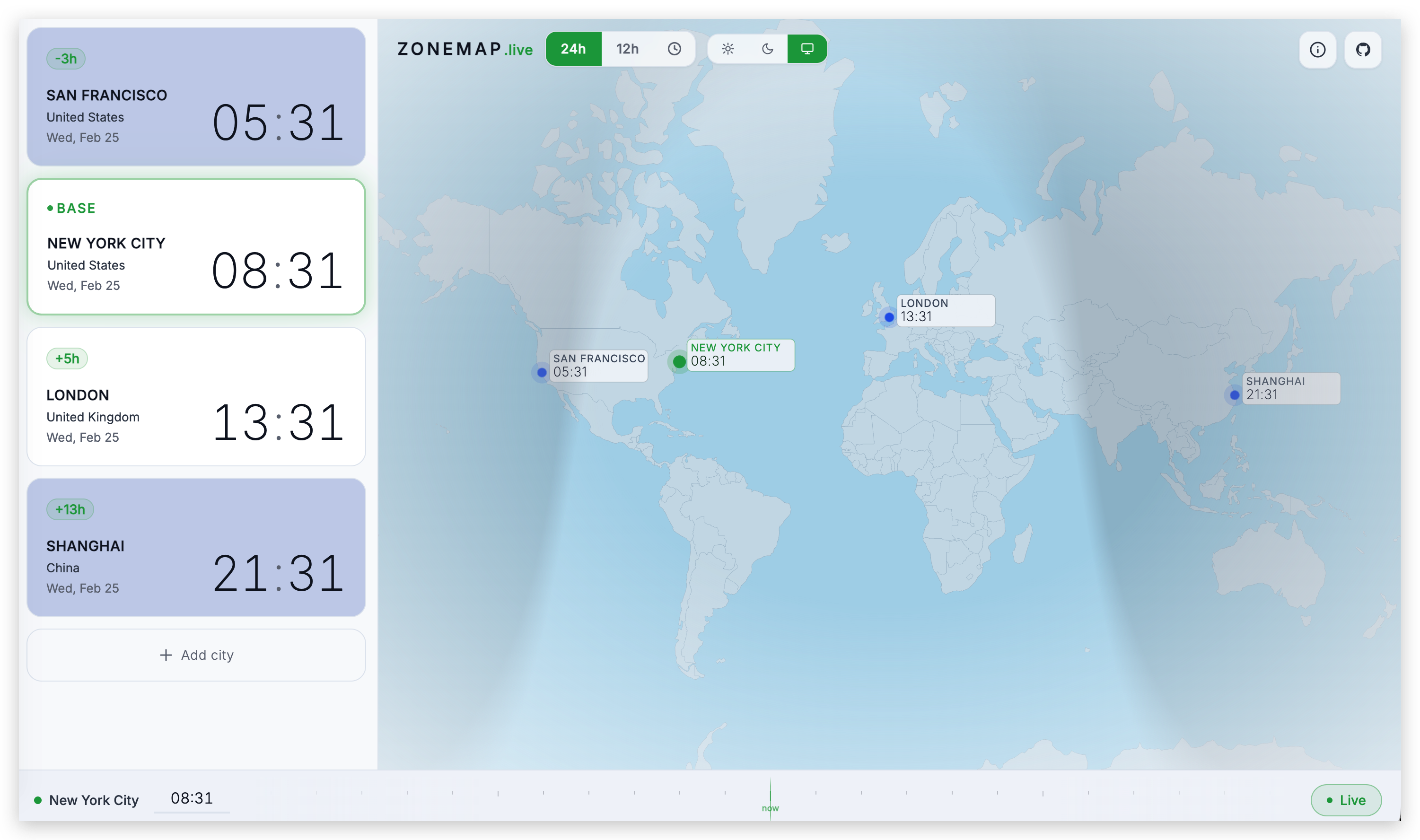Enable dark theme with the moon icon
1420x840 pixels.
coord(768,49)
